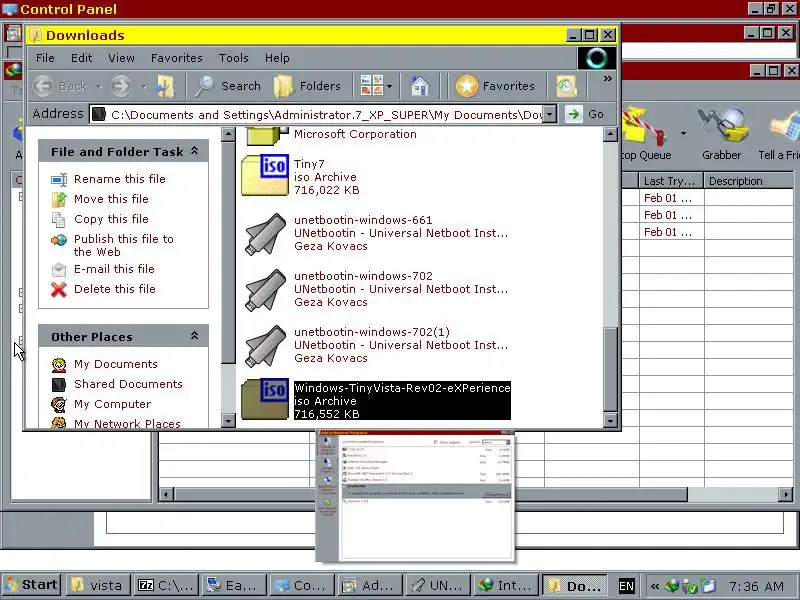Collapse the Other Places panel
Screen dimensions: 800x600
194,336
